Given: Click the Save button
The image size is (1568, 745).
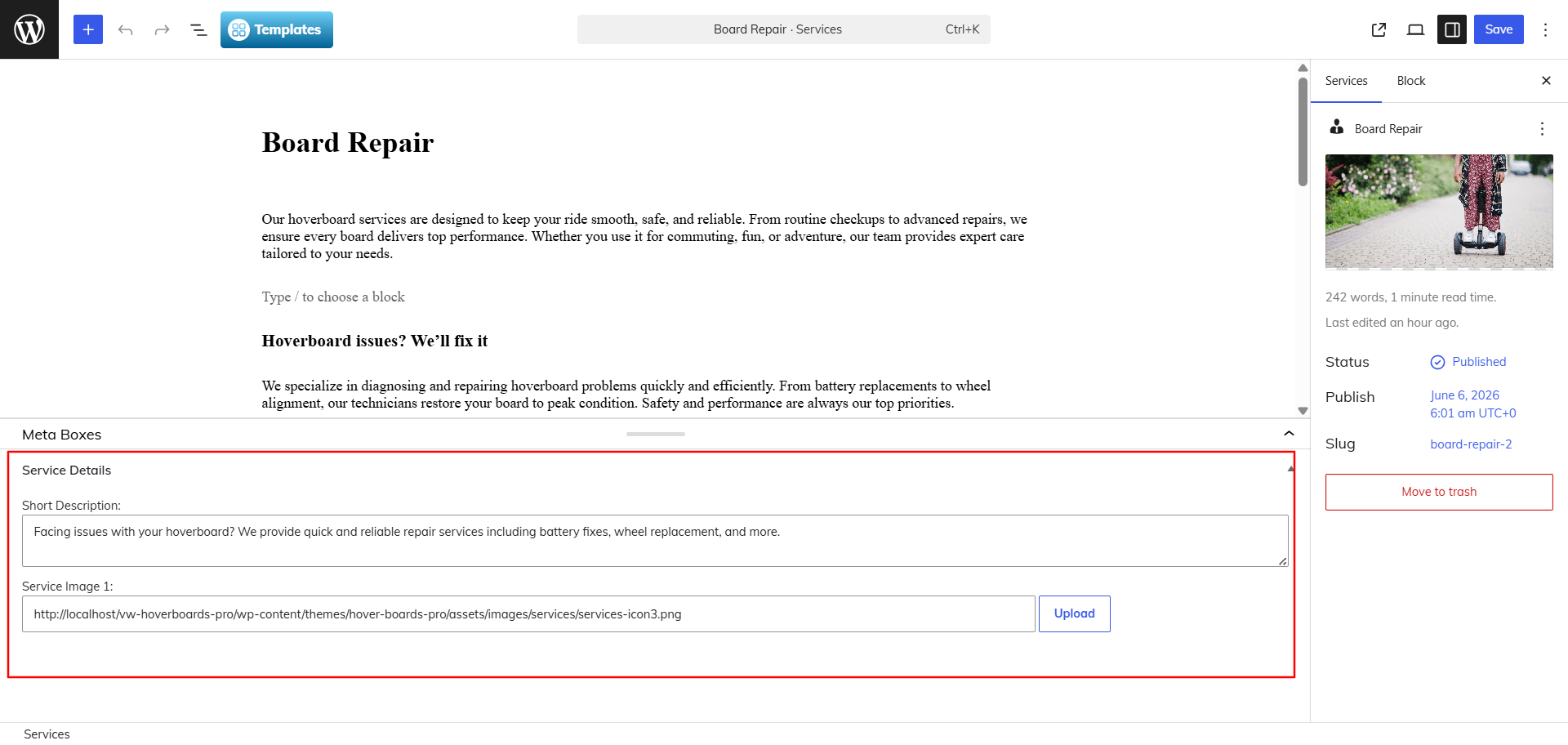Looking at the screenshot, I should tap(1499, 29).
